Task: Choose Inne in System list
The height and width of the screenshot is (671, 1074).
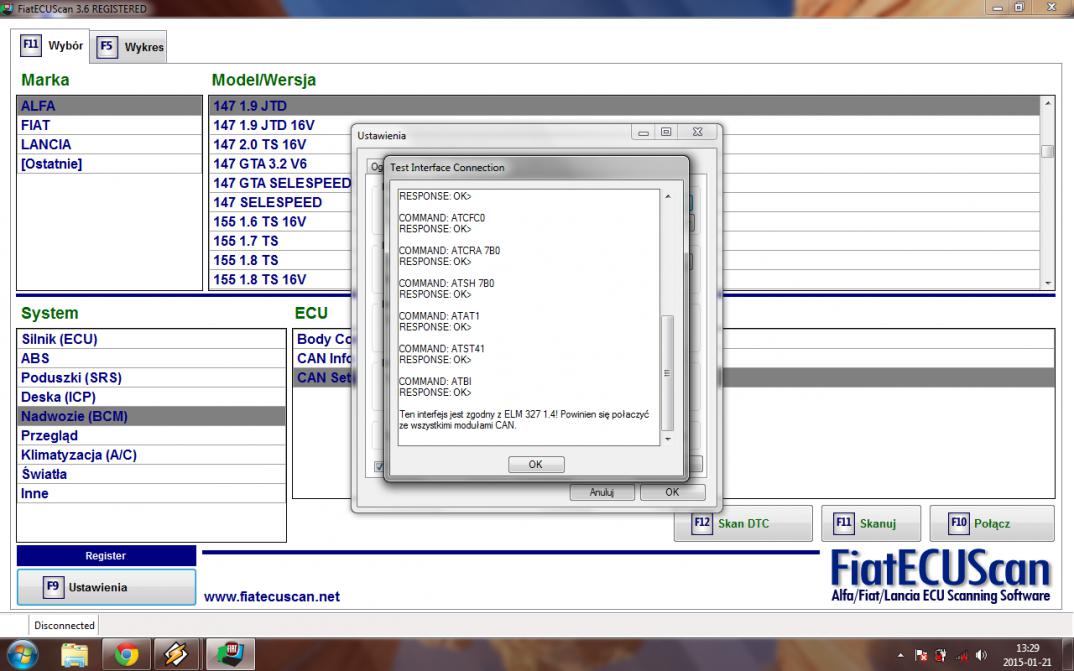Action: coord(151,493)
